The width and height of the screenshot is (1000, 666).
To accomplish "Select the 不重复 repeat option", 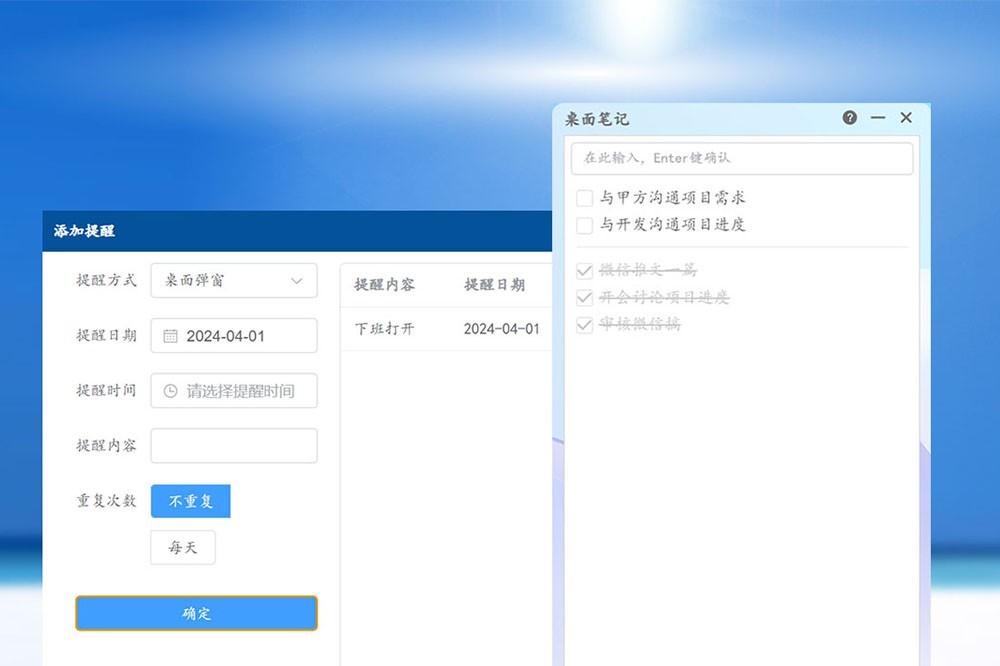I will click(x=190, y=501).
